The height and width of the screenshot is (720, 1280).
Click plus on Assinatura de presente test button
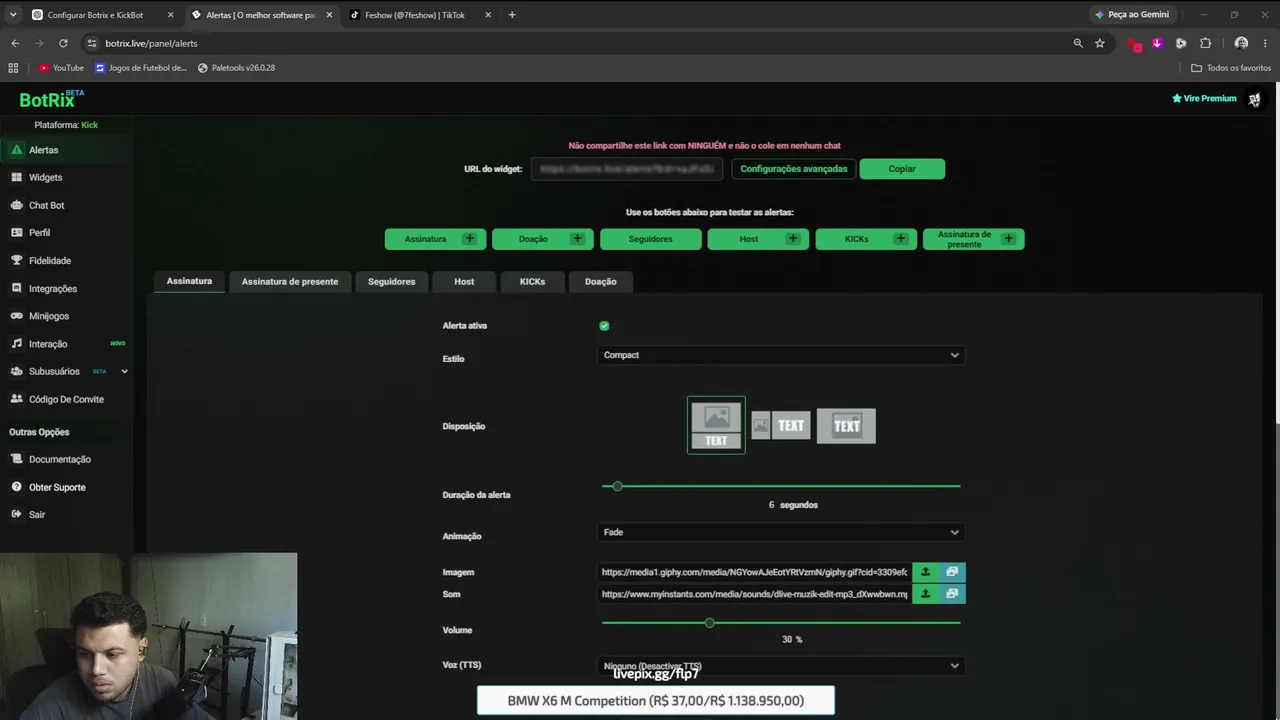(x=1008, y=239)
